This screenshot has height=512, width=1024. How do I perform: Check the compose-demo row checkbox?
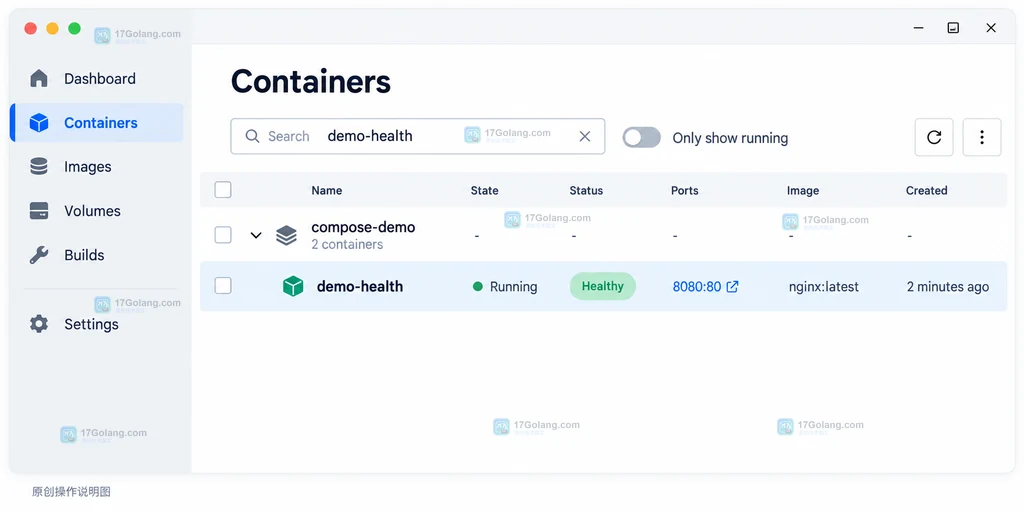pyautogui.click(x=223, y=235)
